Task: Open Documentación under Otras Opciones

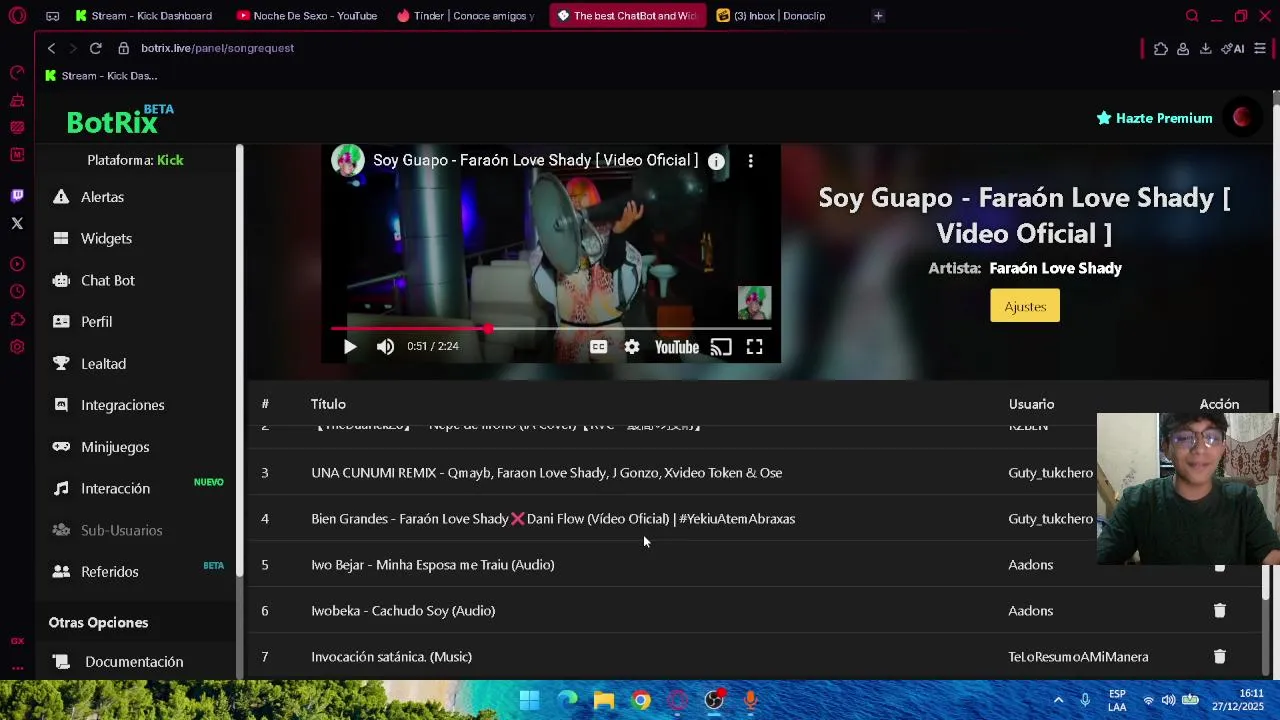Action: click(x=134, y=662)
